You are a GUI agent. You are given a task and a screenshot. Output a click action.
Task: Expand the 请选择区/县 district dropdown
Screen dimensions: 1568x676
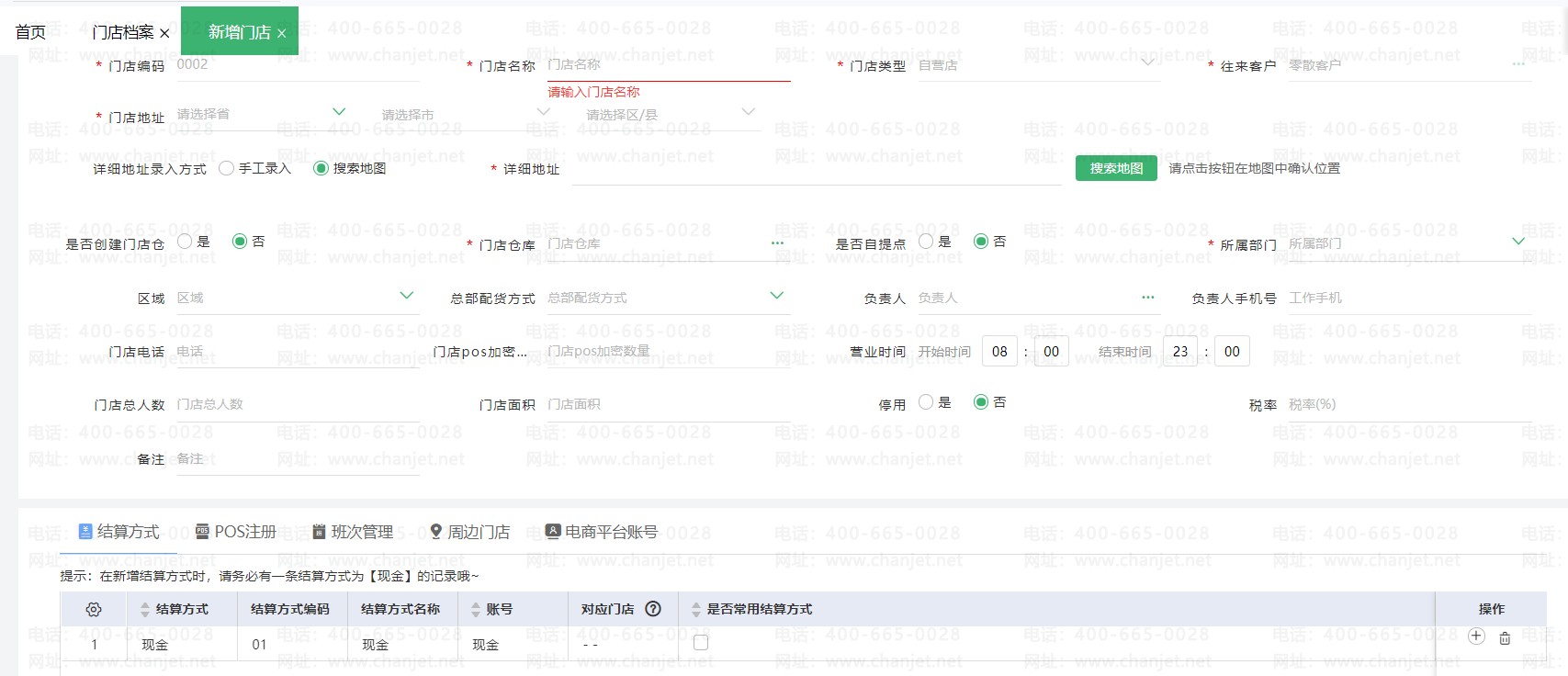(749, 112)
